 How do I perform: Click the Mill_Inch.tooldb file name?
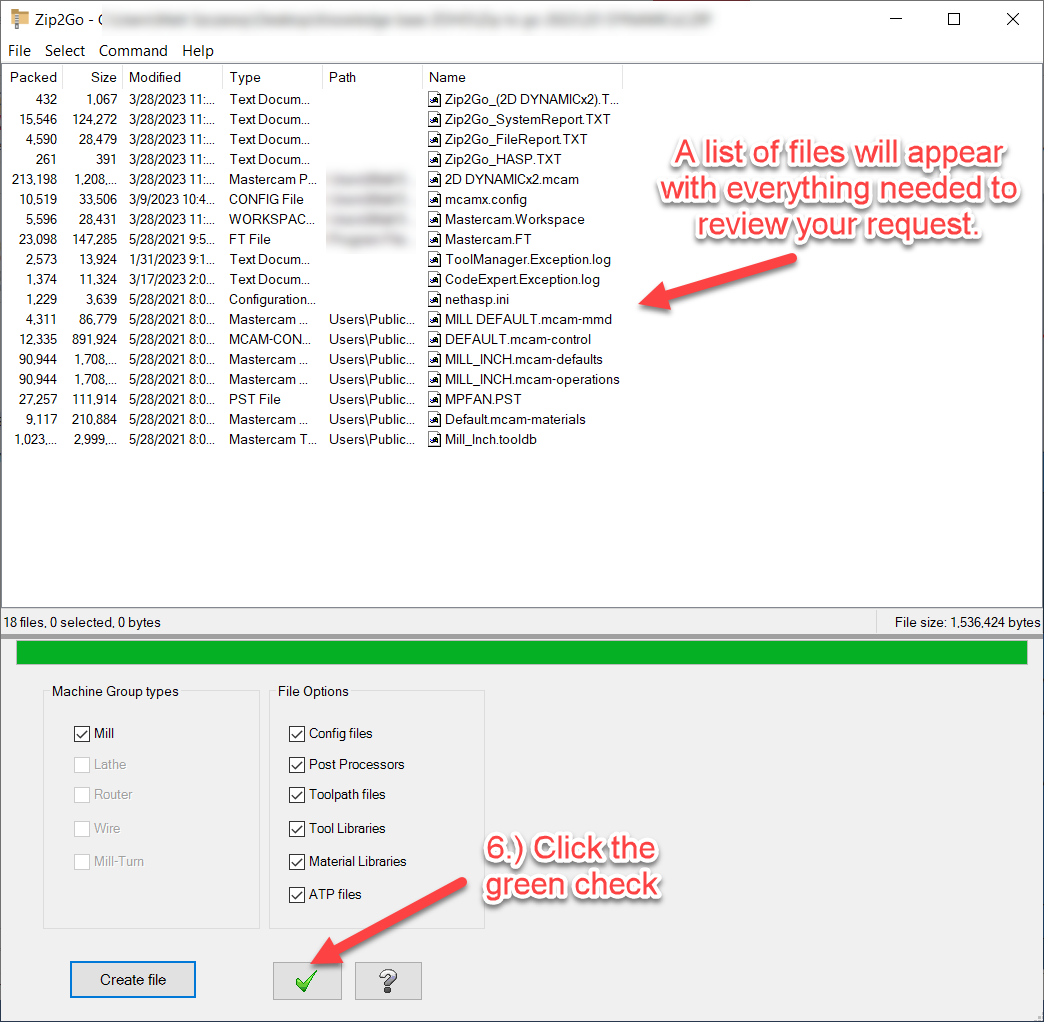491,439
